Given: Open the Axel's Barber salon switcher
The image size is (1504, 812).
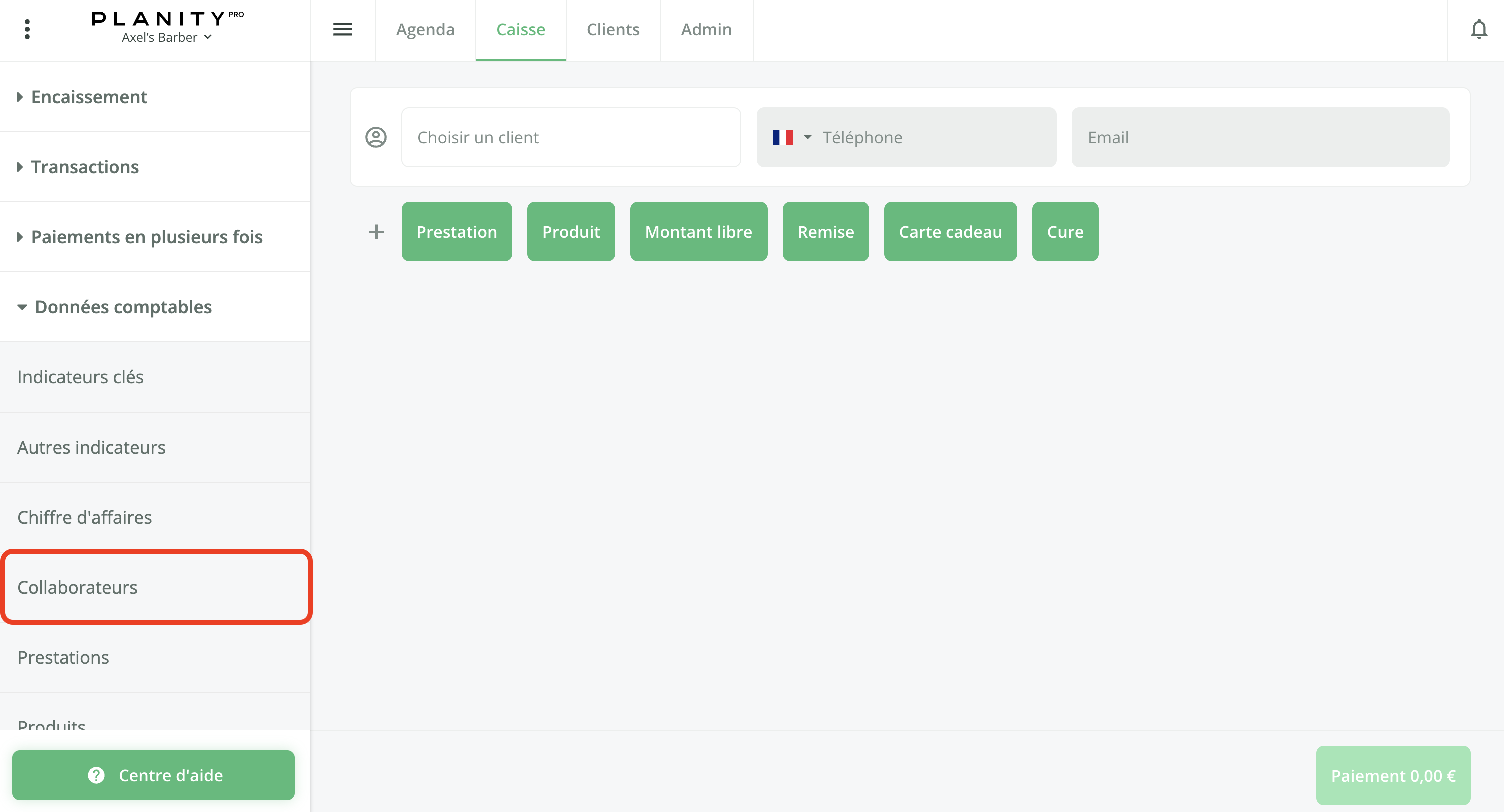Looking at the screenshot, I should point(166,37).
